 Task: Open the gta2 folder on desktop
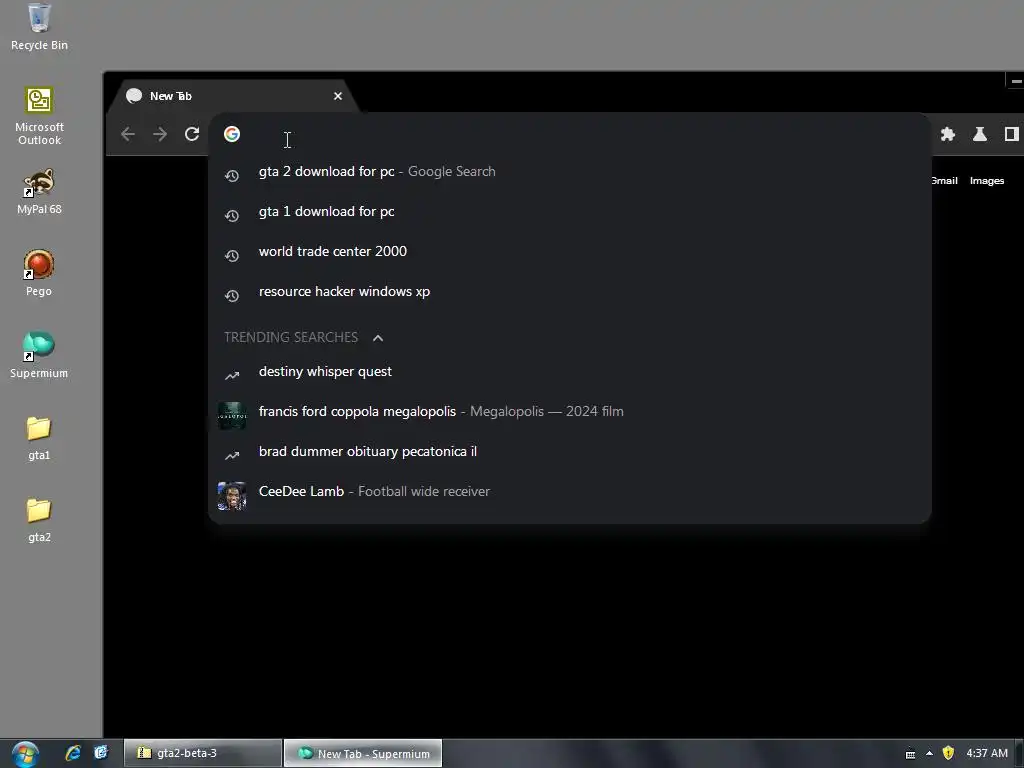click(39, 520)
